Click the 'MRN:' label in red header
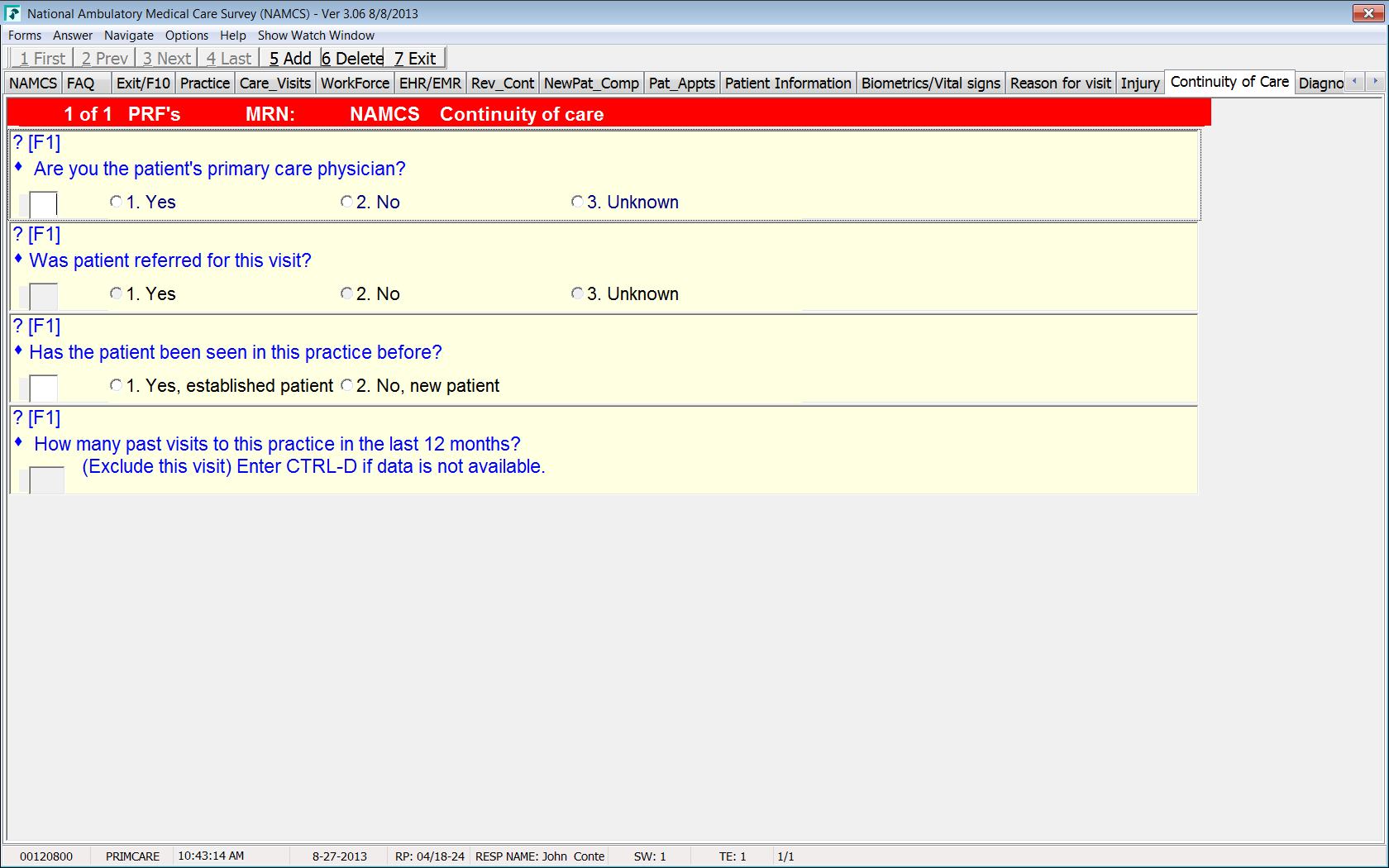 click(270, 114)
